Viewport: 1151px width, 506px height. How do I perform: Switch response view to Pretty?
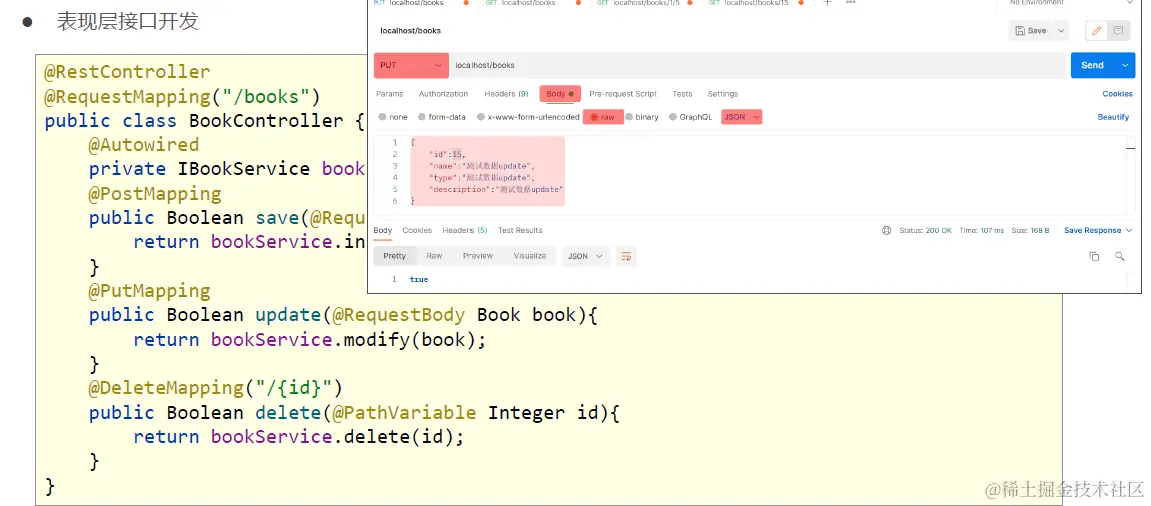[x=394, y=256]
